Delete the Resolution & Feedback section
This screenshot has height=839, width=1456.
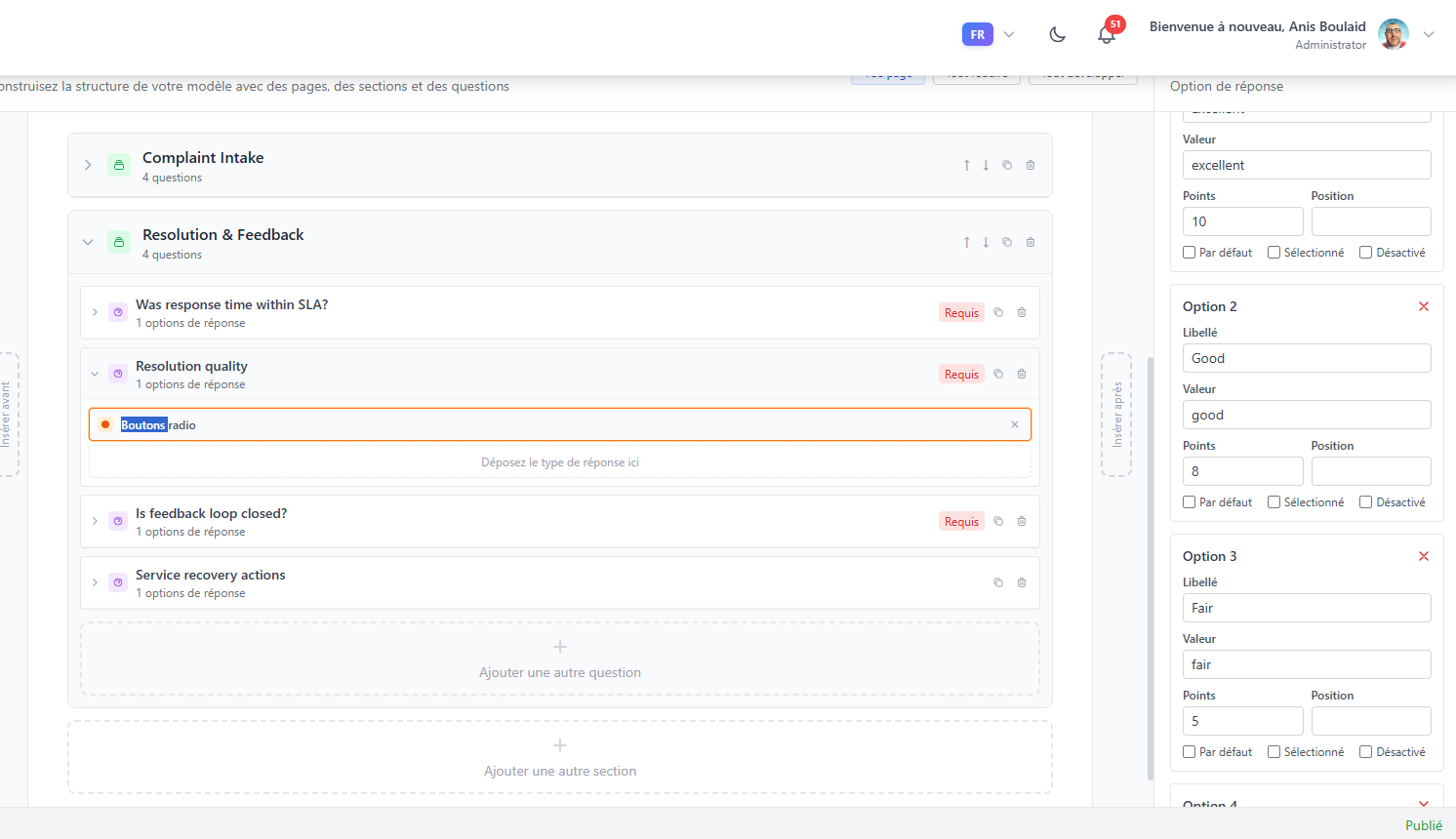point(1031,242)
